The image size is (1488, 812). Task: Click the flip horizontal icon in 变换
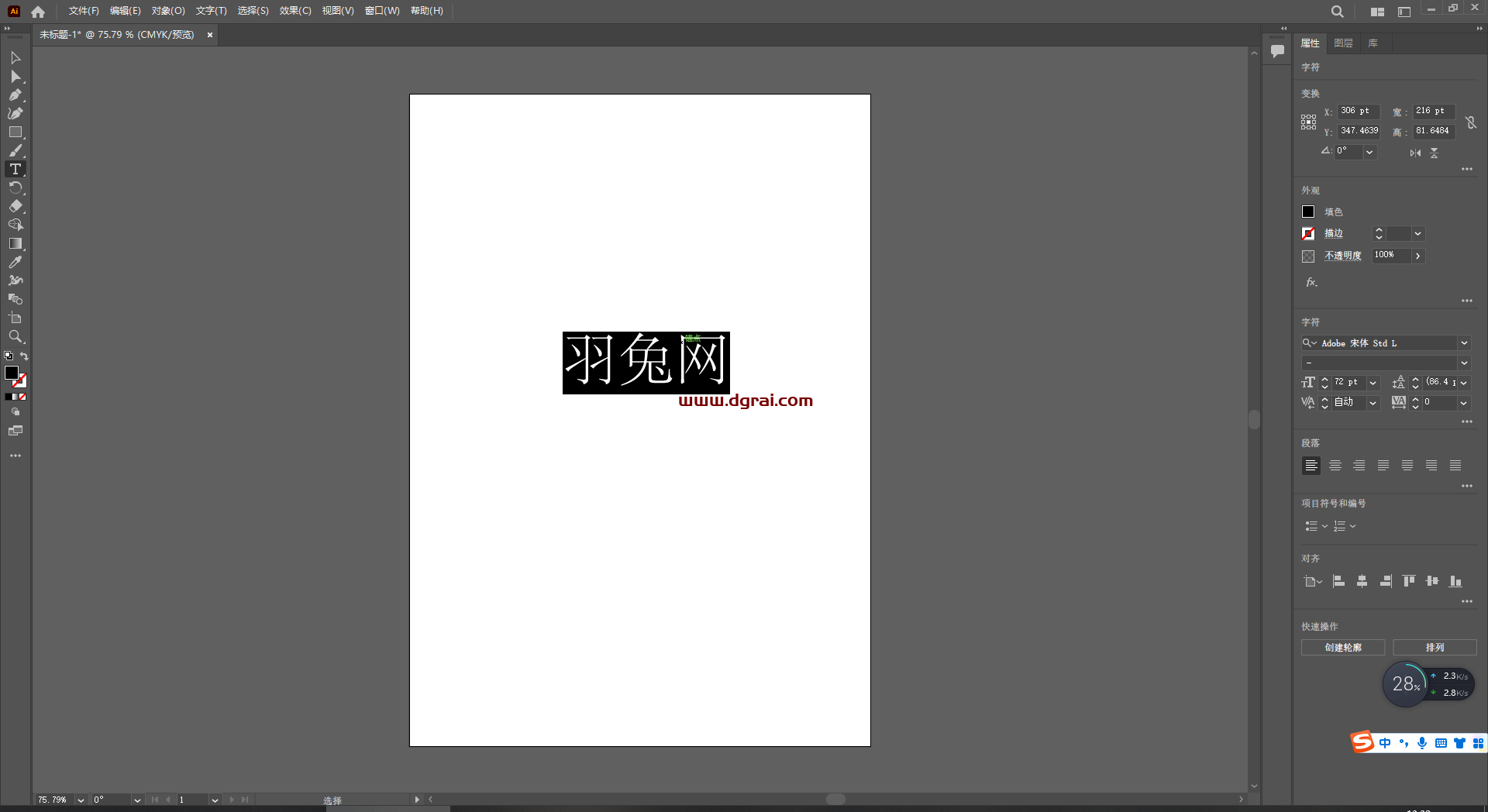(x=1414, y=153)
